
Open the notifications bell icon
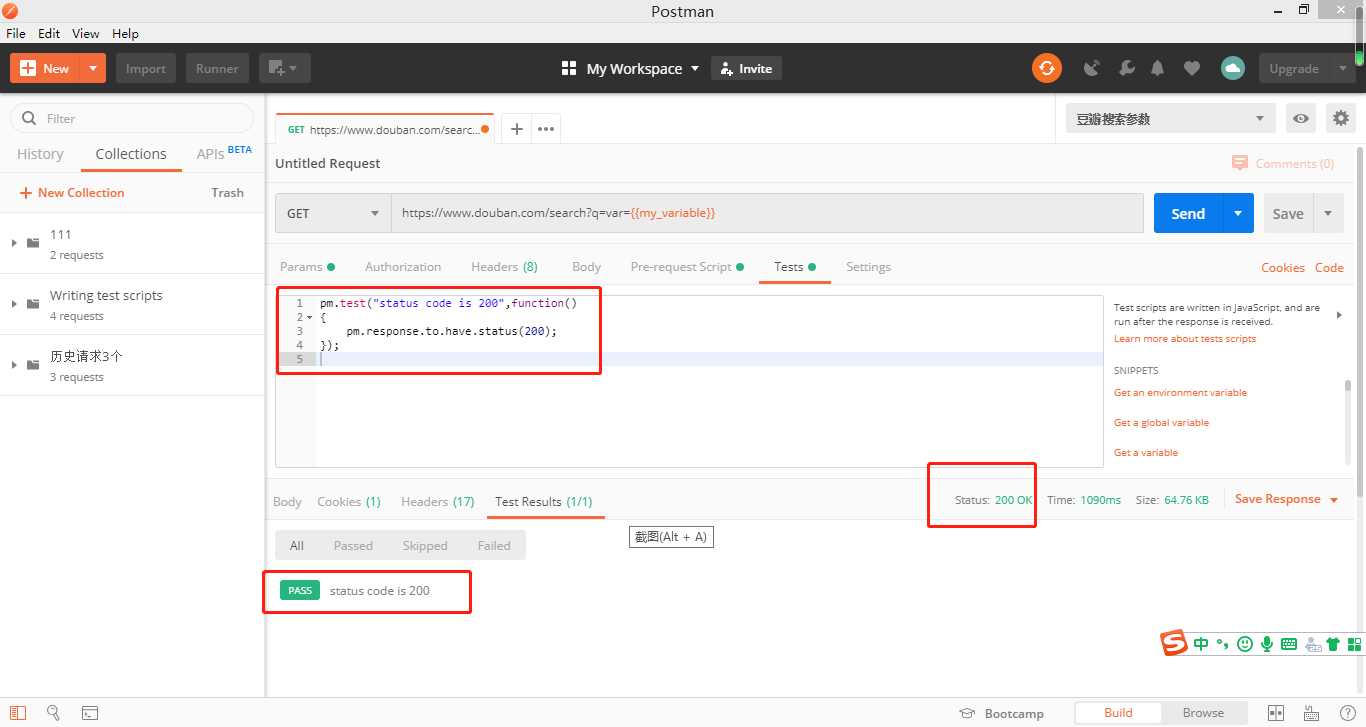(1158, 68)
